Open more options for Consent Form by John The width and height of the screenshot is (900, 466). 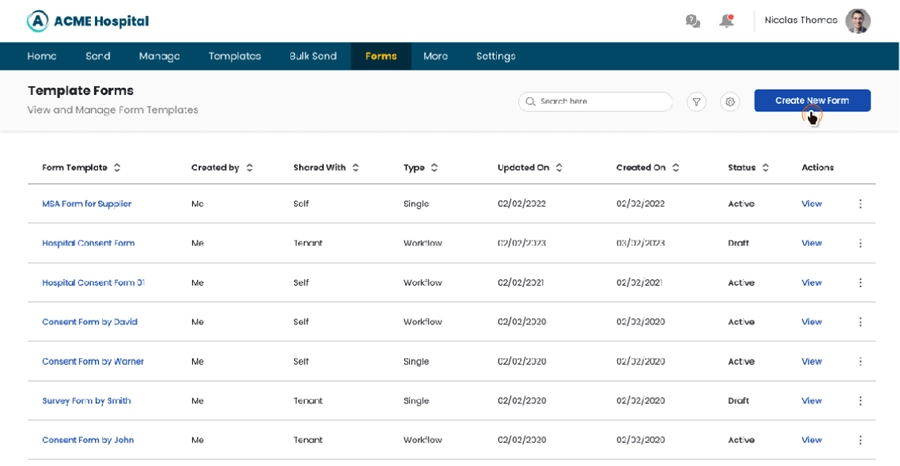coord(860,440)
